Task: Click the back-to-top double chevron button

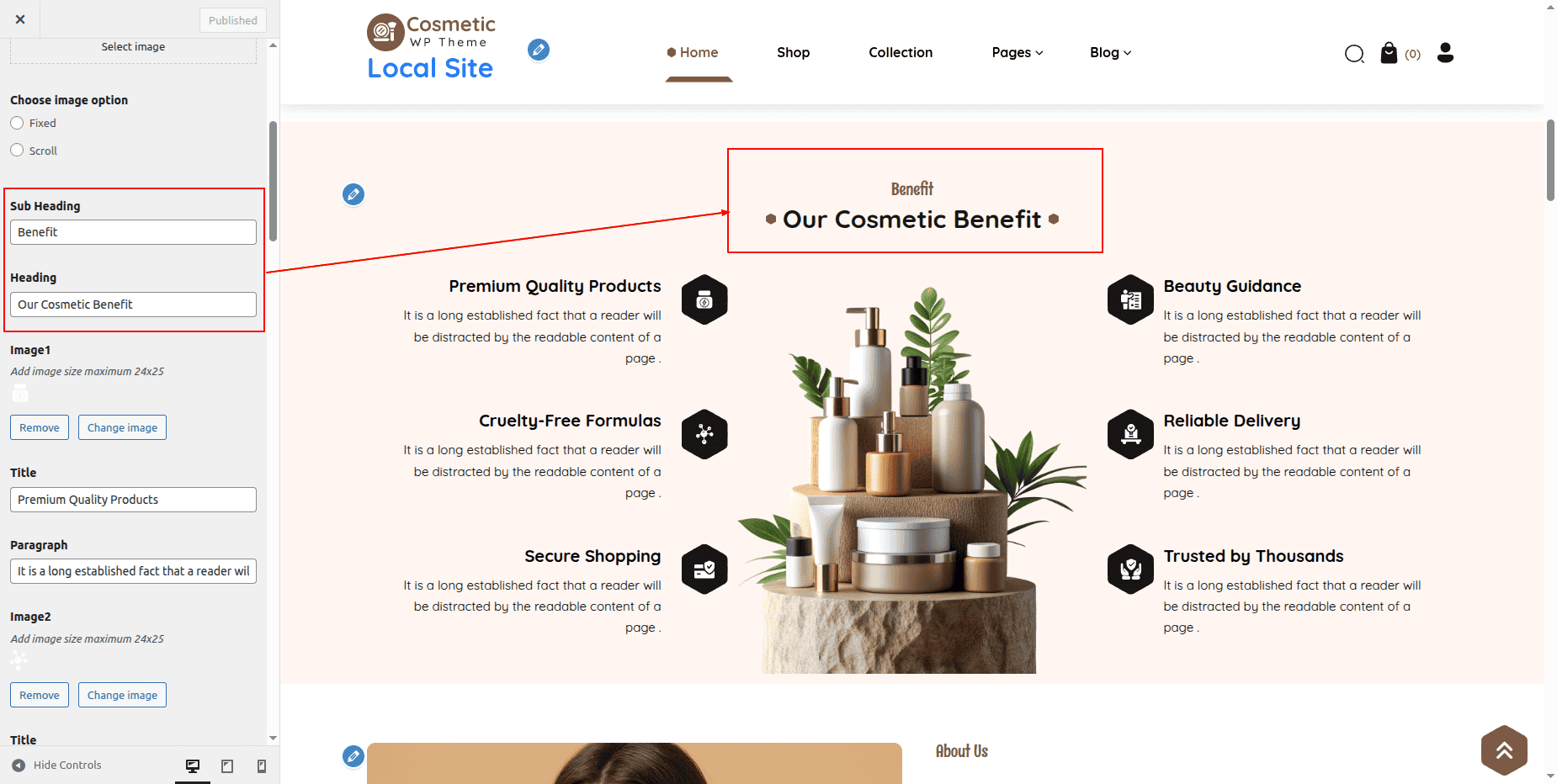Action: point(1504,750)
